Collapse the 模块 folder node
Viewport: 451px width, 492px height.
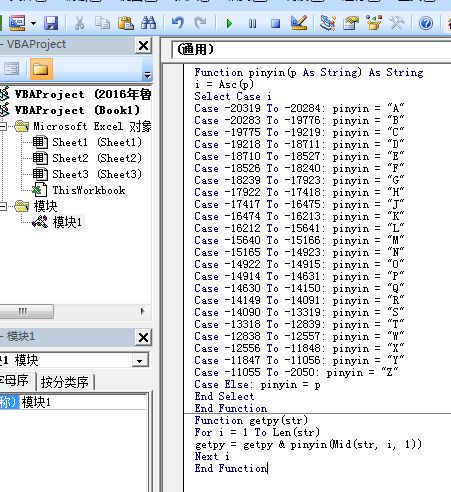3,206
